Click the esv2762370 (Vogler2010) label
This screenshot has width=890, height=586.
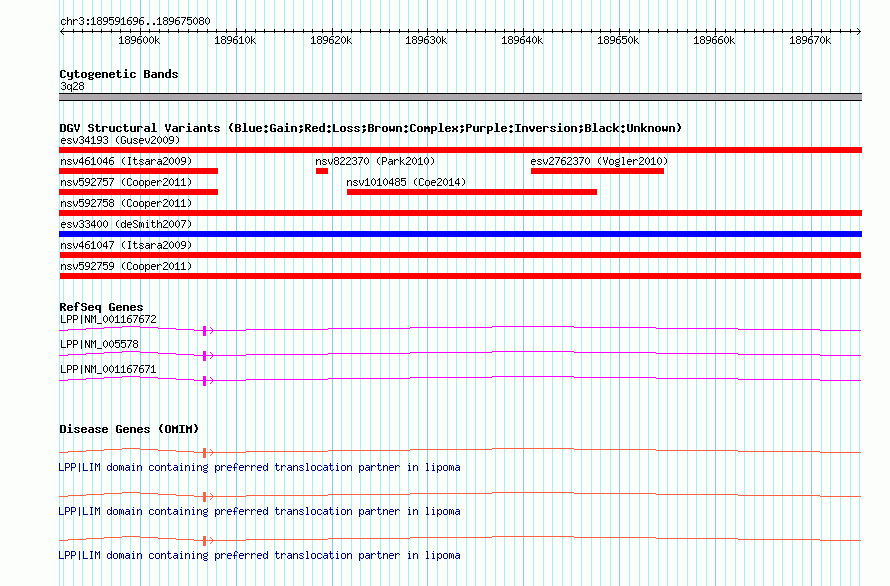point(599,161)
